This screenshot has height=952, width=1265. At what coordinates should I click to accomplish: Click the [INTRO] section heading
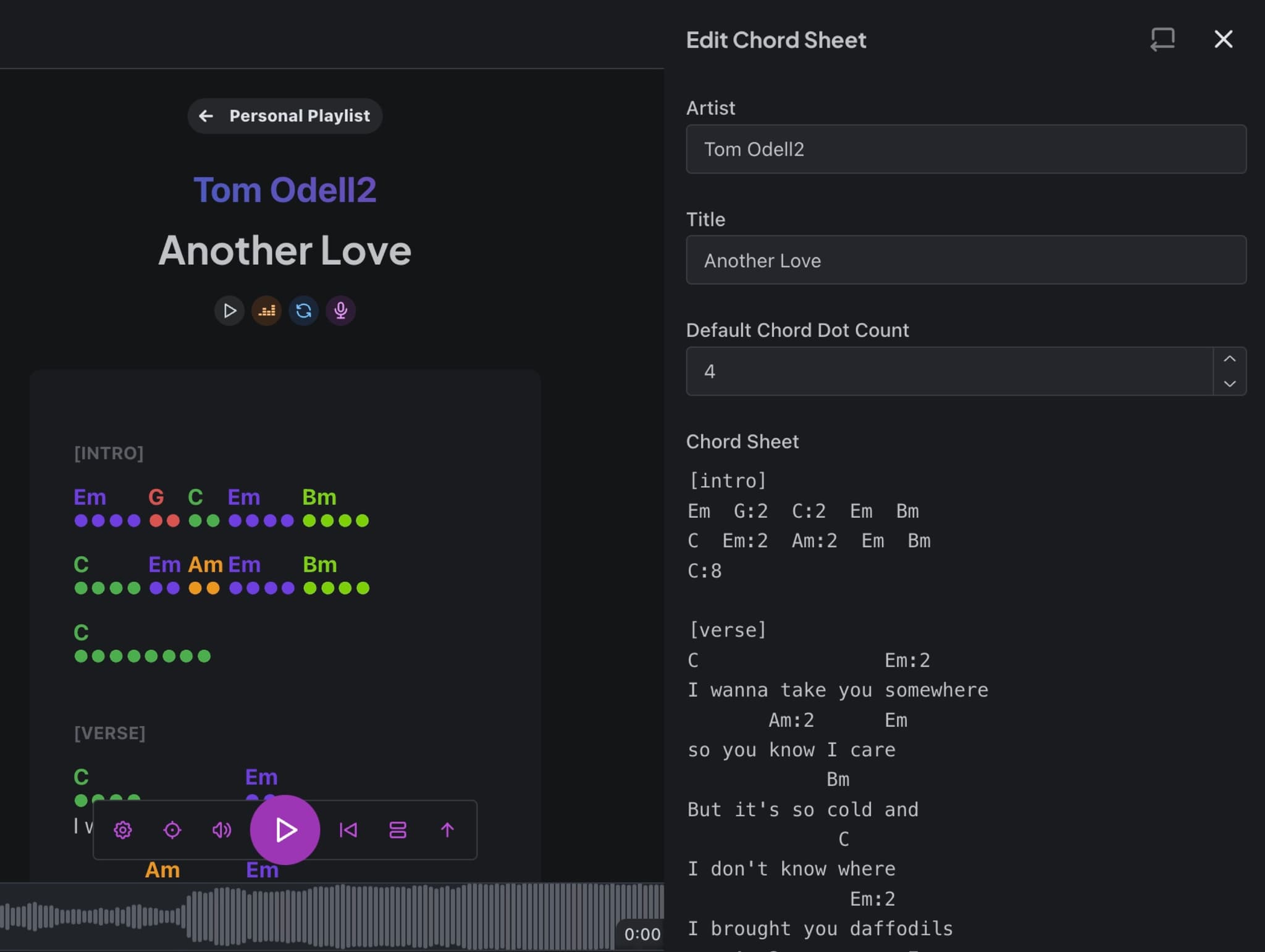point(109,453)
